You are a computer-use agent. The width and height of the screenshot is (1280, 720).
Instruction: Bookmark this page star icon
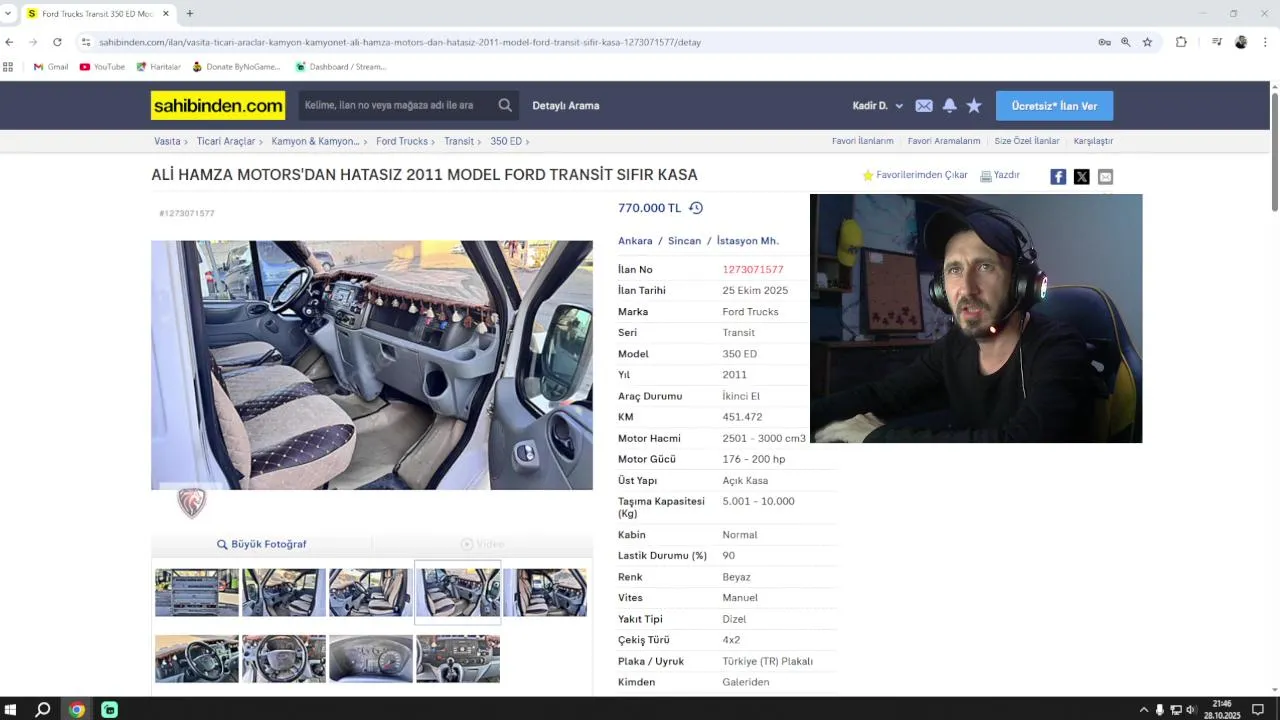click(x=1147, y=42)
